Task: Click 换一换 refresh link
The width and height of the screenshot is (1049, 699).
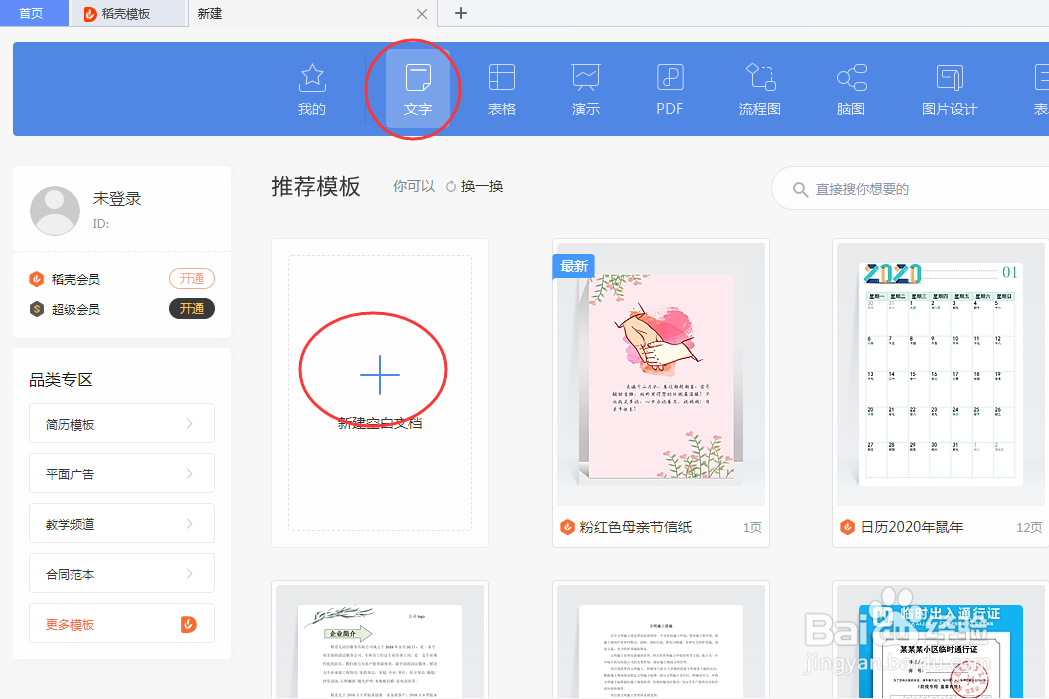Action: tap(474, 186)
